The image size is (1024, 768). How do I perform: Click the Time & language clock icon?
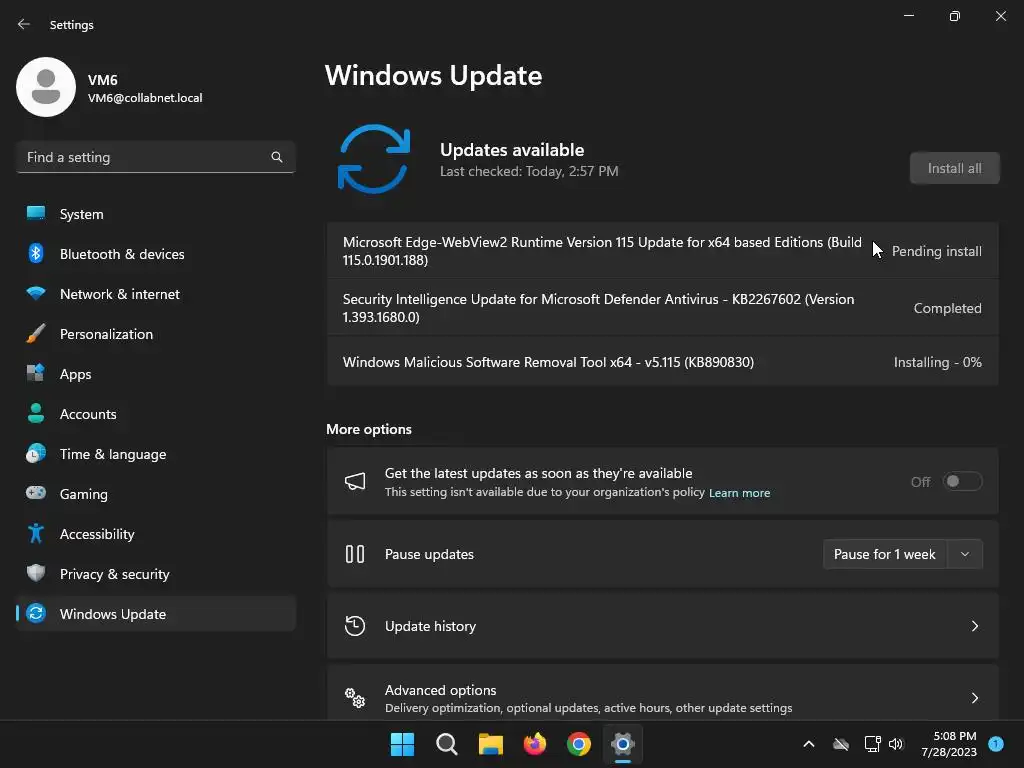pos(36,453)
